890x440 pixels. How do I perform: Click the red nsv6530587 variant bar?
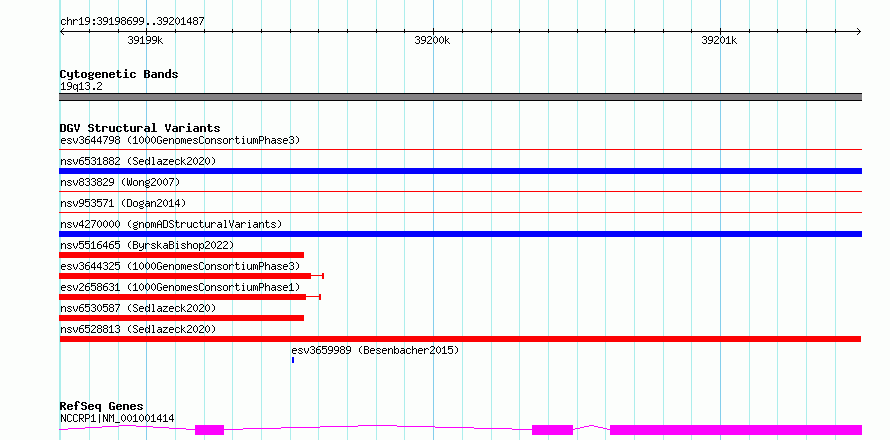(x=182, y=318)
